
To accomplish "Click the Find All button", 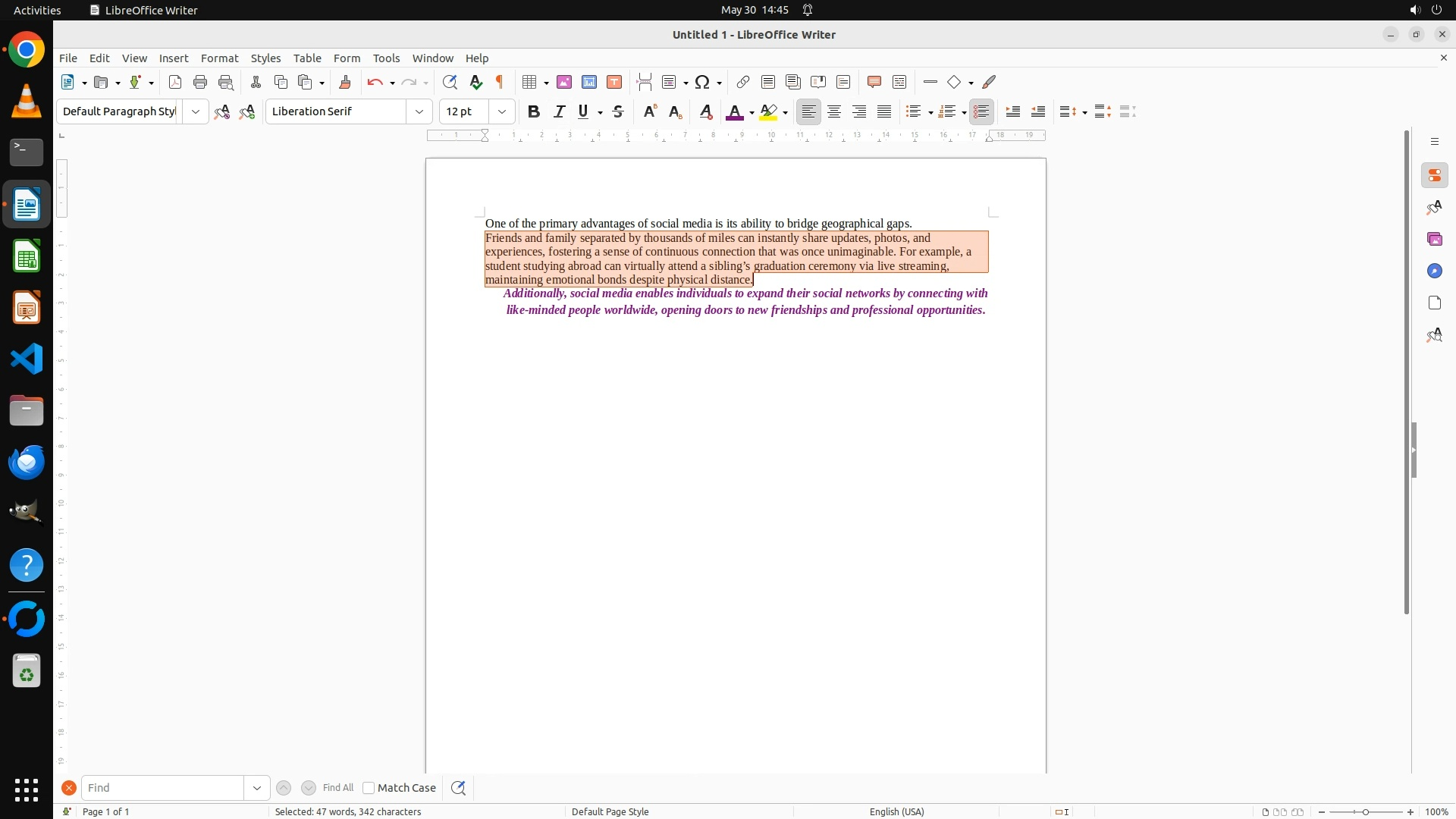I will (337, 788).
